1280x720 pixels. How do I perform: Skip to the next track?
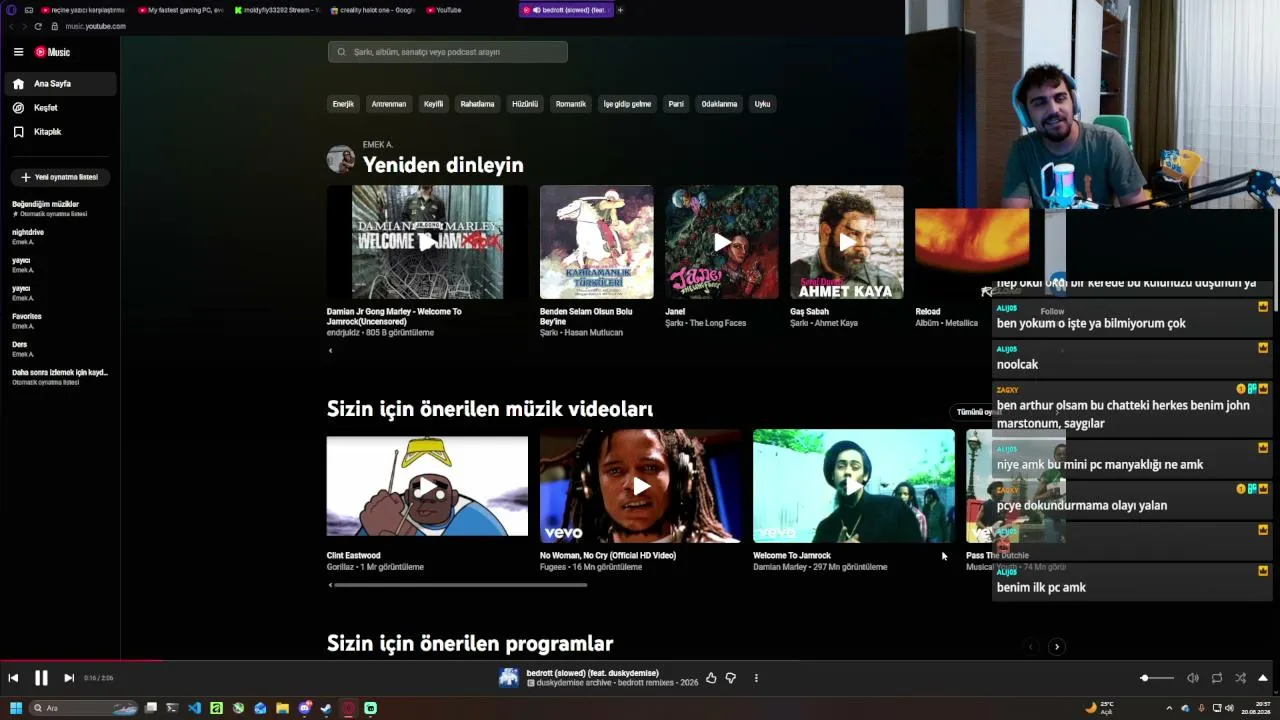pos(69,678)
